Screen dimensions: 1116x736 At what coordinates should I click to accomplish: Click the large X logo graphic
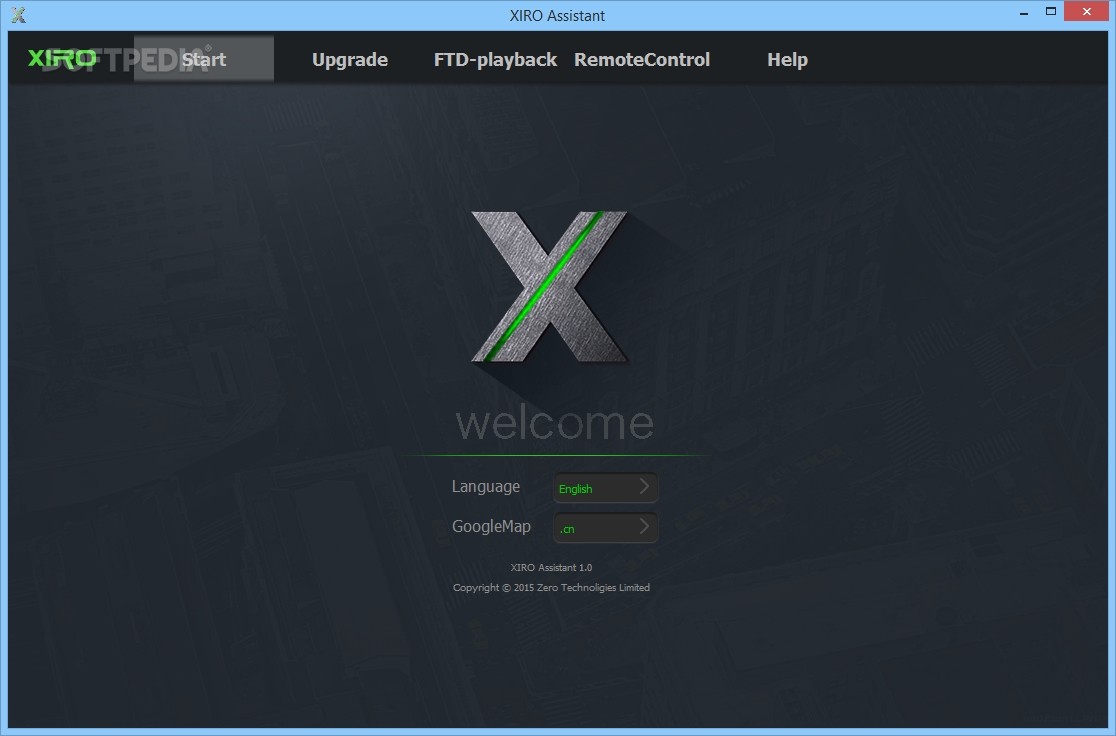[549, 286]
